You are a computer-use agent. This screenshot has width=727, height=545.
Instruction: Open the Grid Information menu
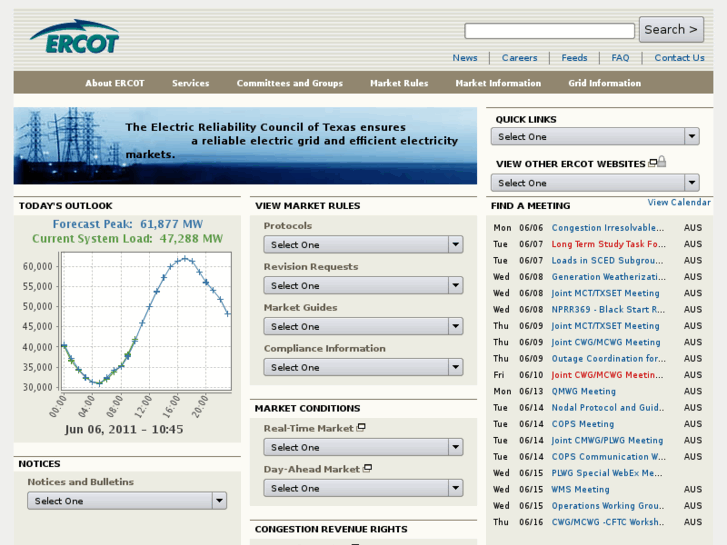604,84
